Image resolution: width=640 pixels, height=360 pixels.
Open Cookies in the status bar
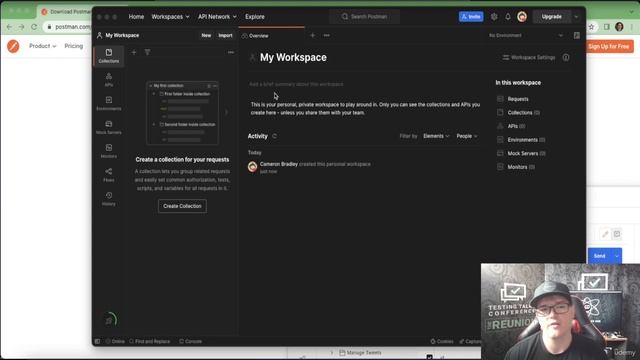pos(442,341)
